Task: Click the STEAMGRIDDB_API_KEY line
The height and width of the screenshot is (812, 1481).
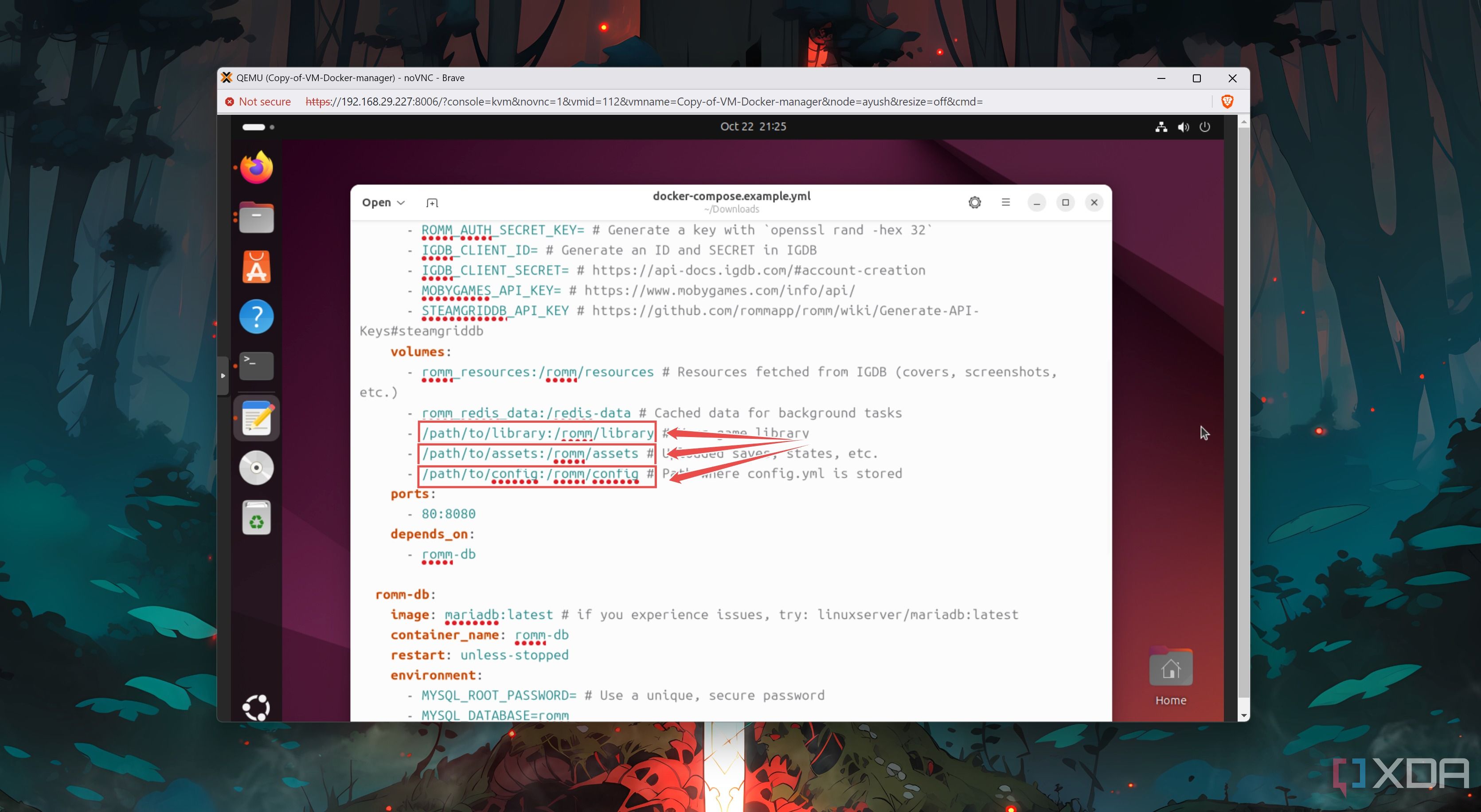Action: 699,311
